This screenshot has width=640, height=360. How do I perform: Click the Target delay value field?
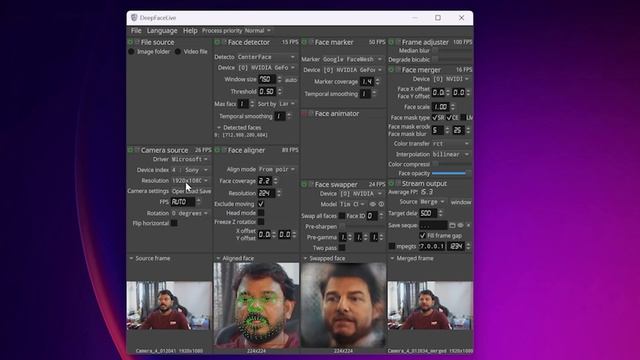tap(428, 213)
